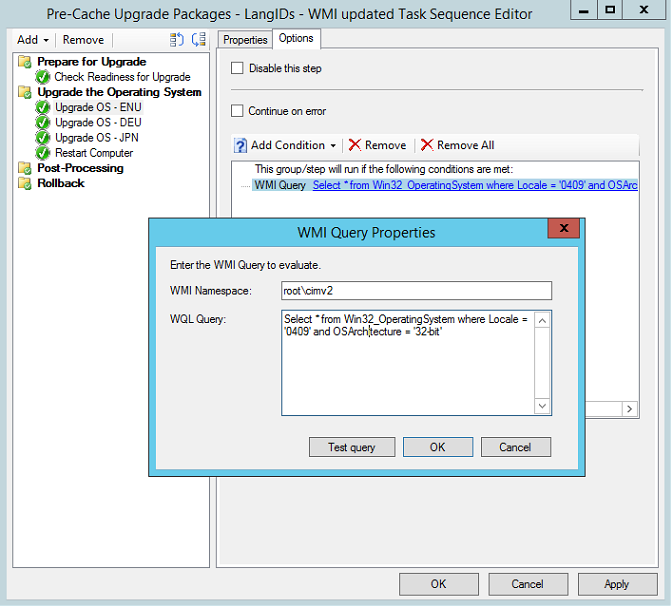Click inside the WQL Query text box

[x=408, y=363]
